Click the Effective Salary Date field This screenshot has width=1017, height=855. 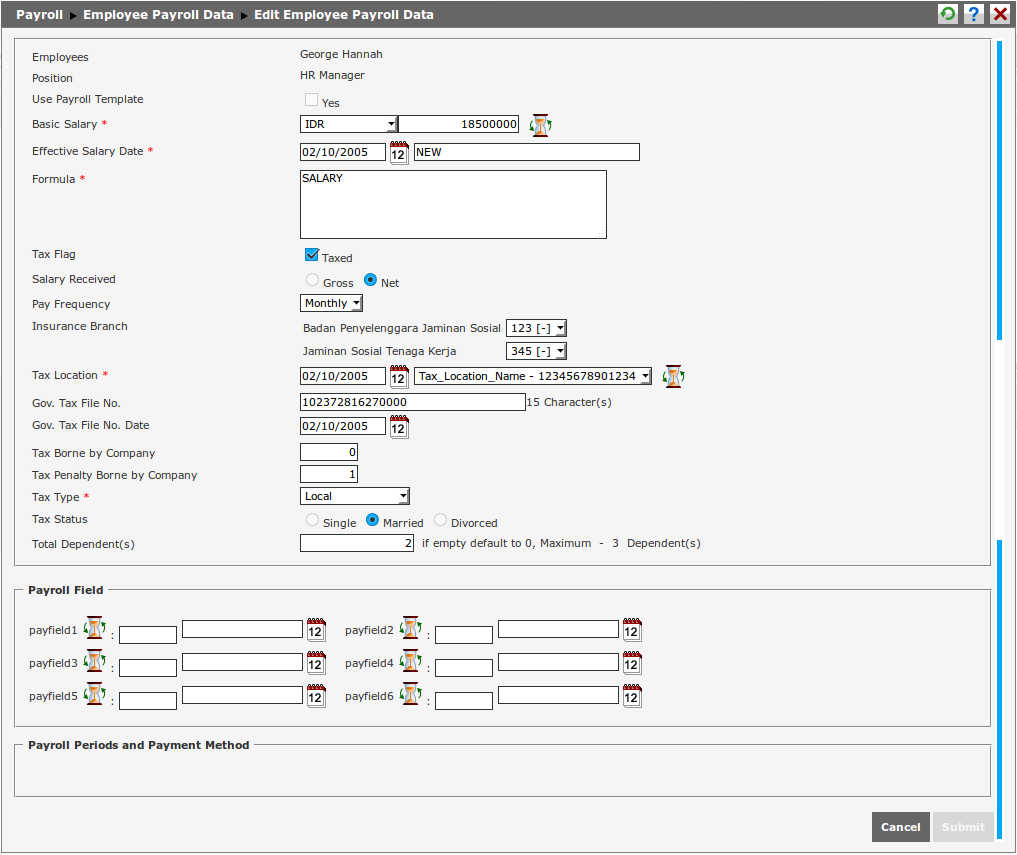[343, 152]
